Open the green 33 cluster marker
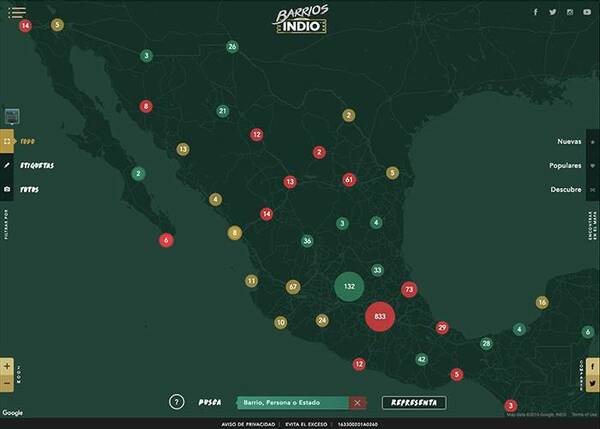This screenshot has height=429, width=600. click(377, 270)
